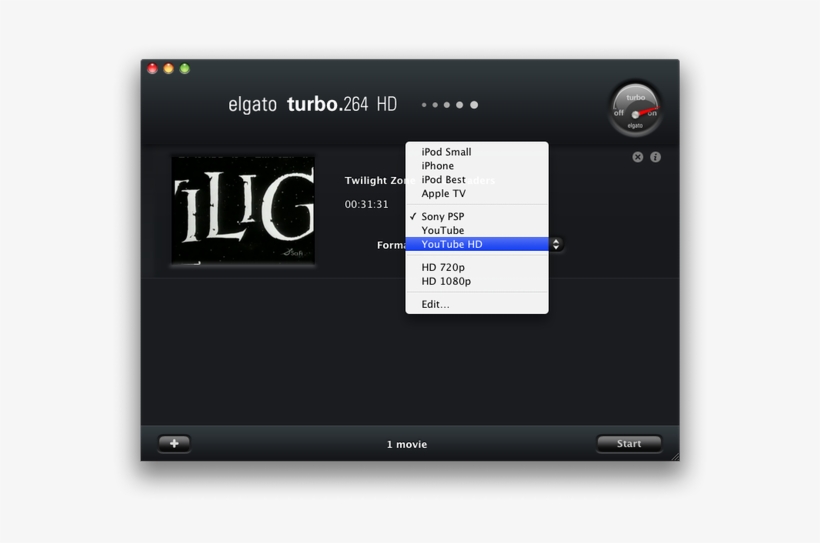Screen dimensions: 820x543
Task: Click the Format popup stepper arrows
Action: point(556,244)
